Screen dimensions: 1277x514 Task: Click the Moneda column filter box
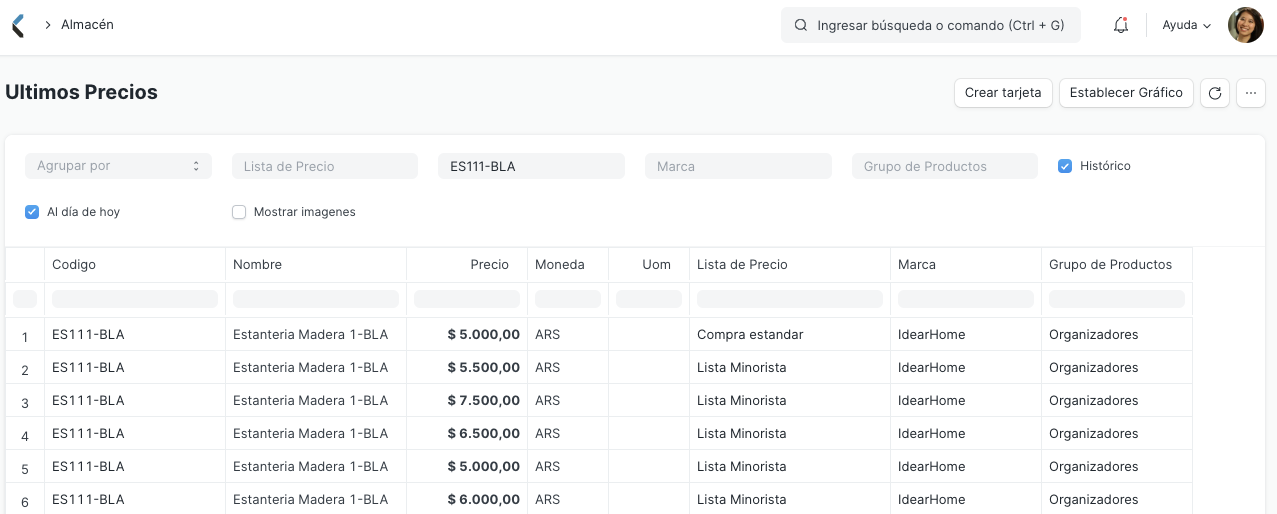(x=568, y=299)
